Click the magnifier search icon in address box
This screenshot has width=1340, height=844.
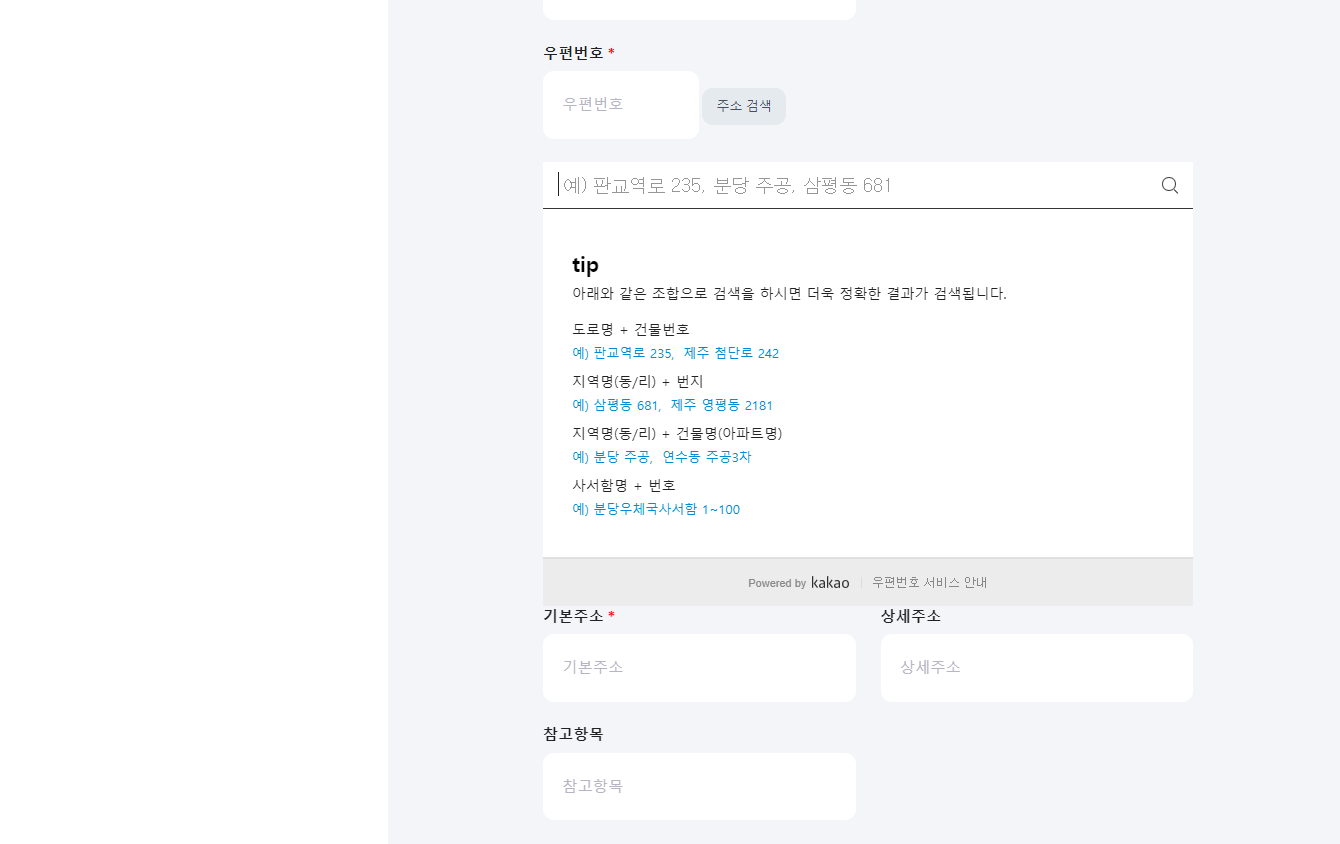point(1169,185)
